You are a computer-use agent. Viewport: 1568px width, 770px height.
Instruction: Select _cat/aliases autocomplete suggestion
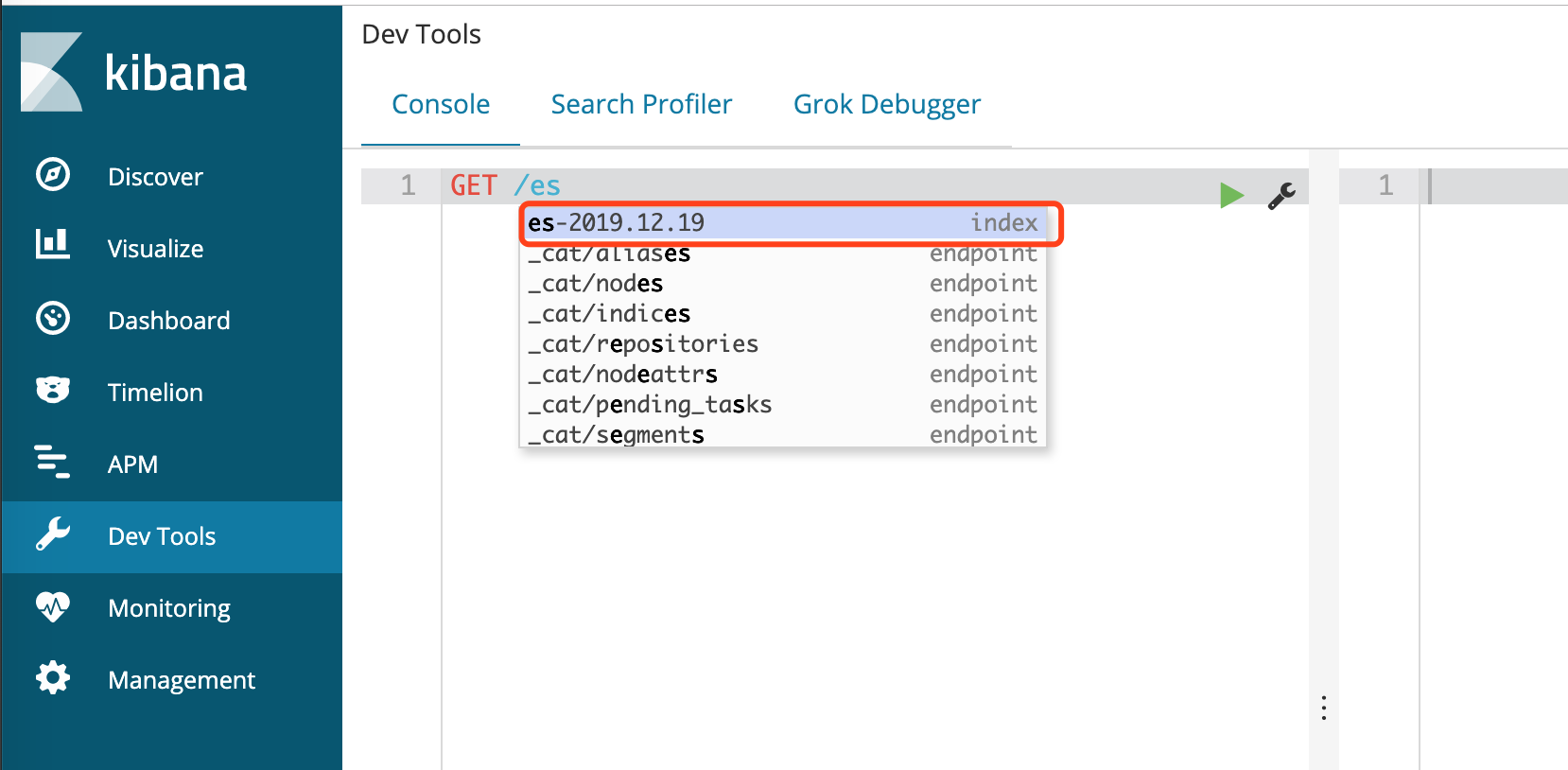[x=784, y=254]
